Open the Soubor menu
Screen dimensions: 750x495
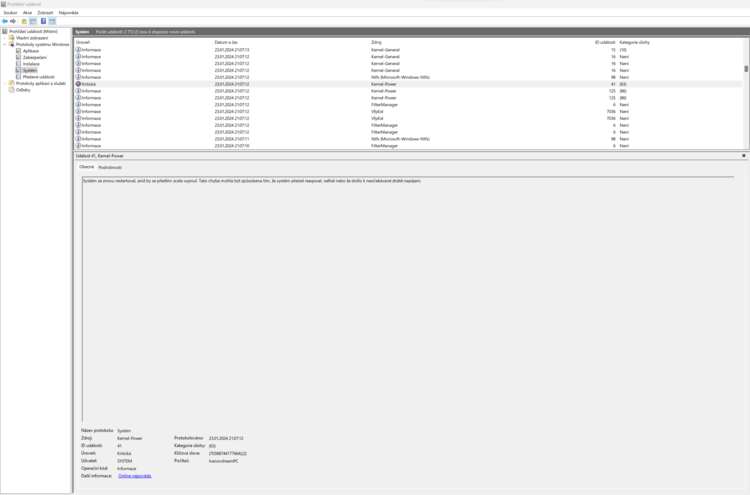10,13
